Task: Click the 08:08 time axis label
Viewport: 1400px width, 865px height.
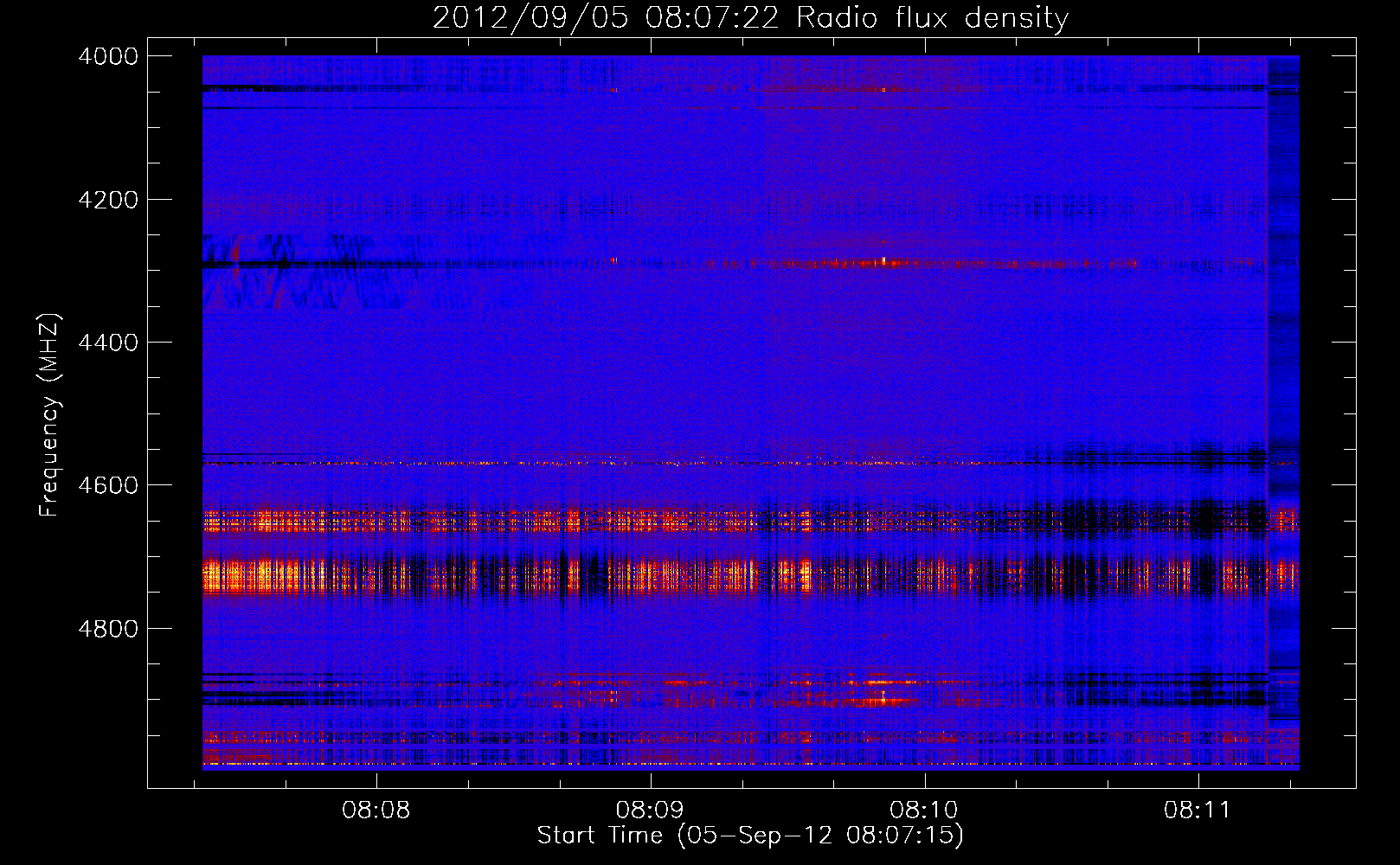Action: 376,811
